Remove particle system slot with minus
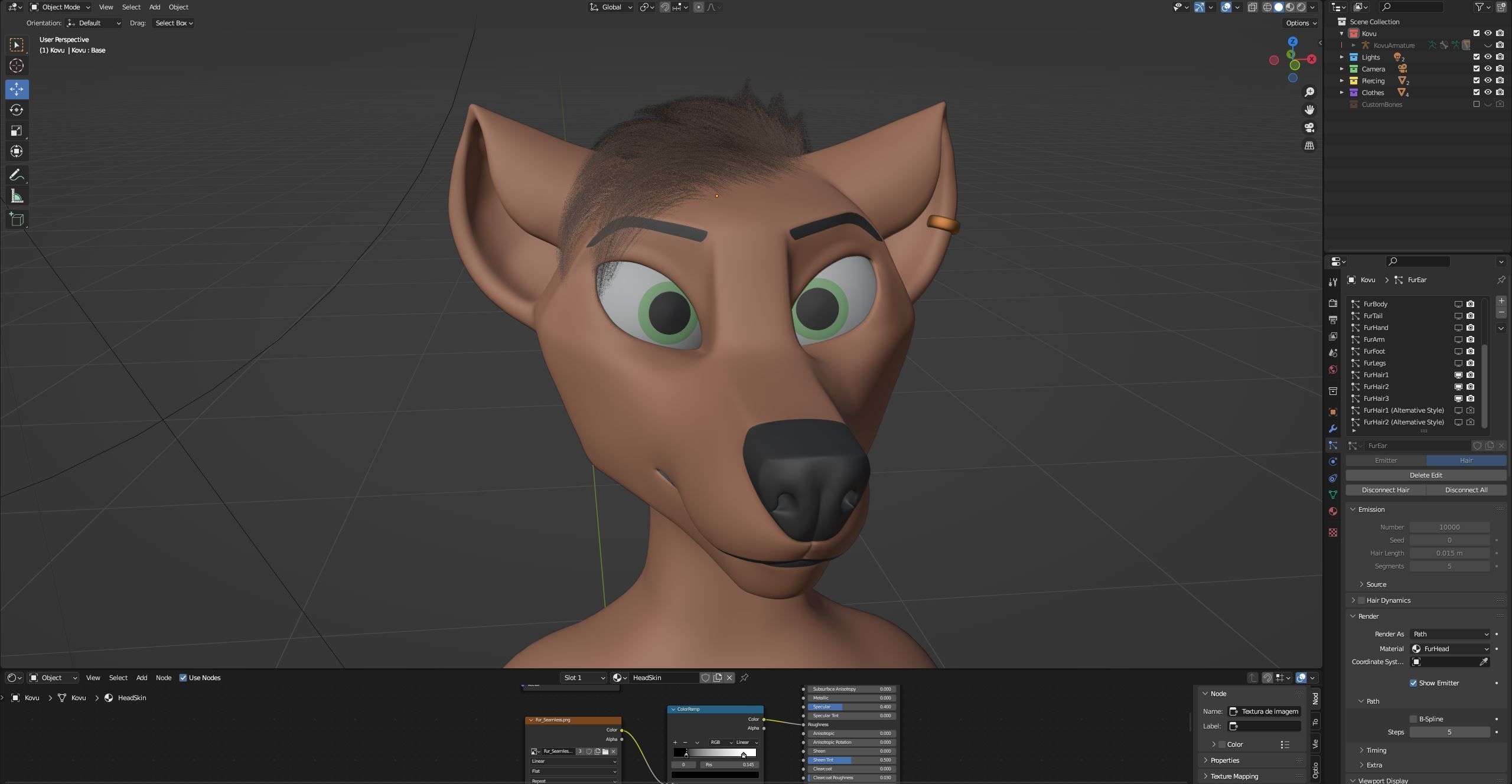Screen dimensions: 1512x784 (x=1501, y=312)
